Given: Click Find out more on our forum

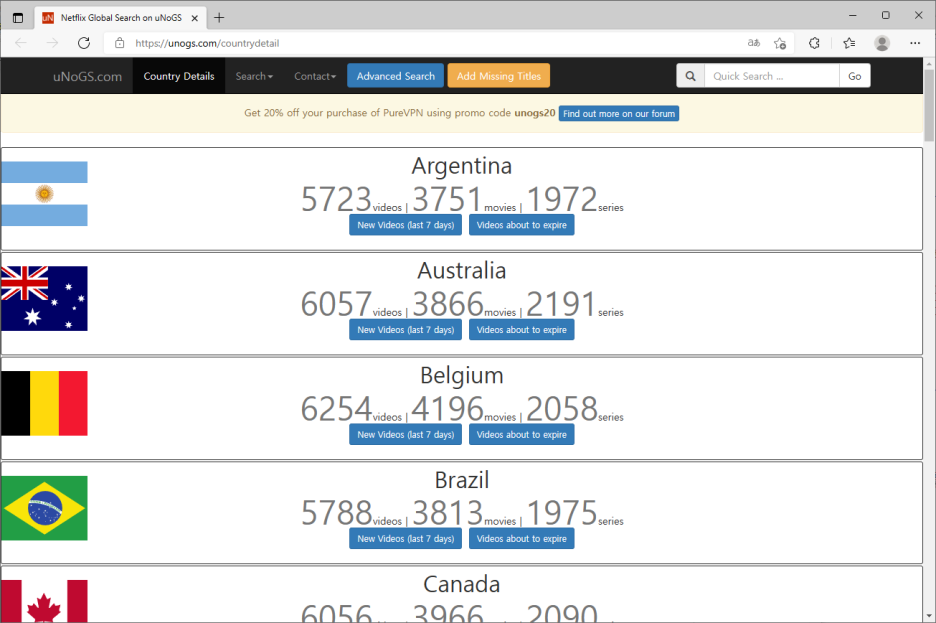Looking at the screenshot, I should [619, 113].
